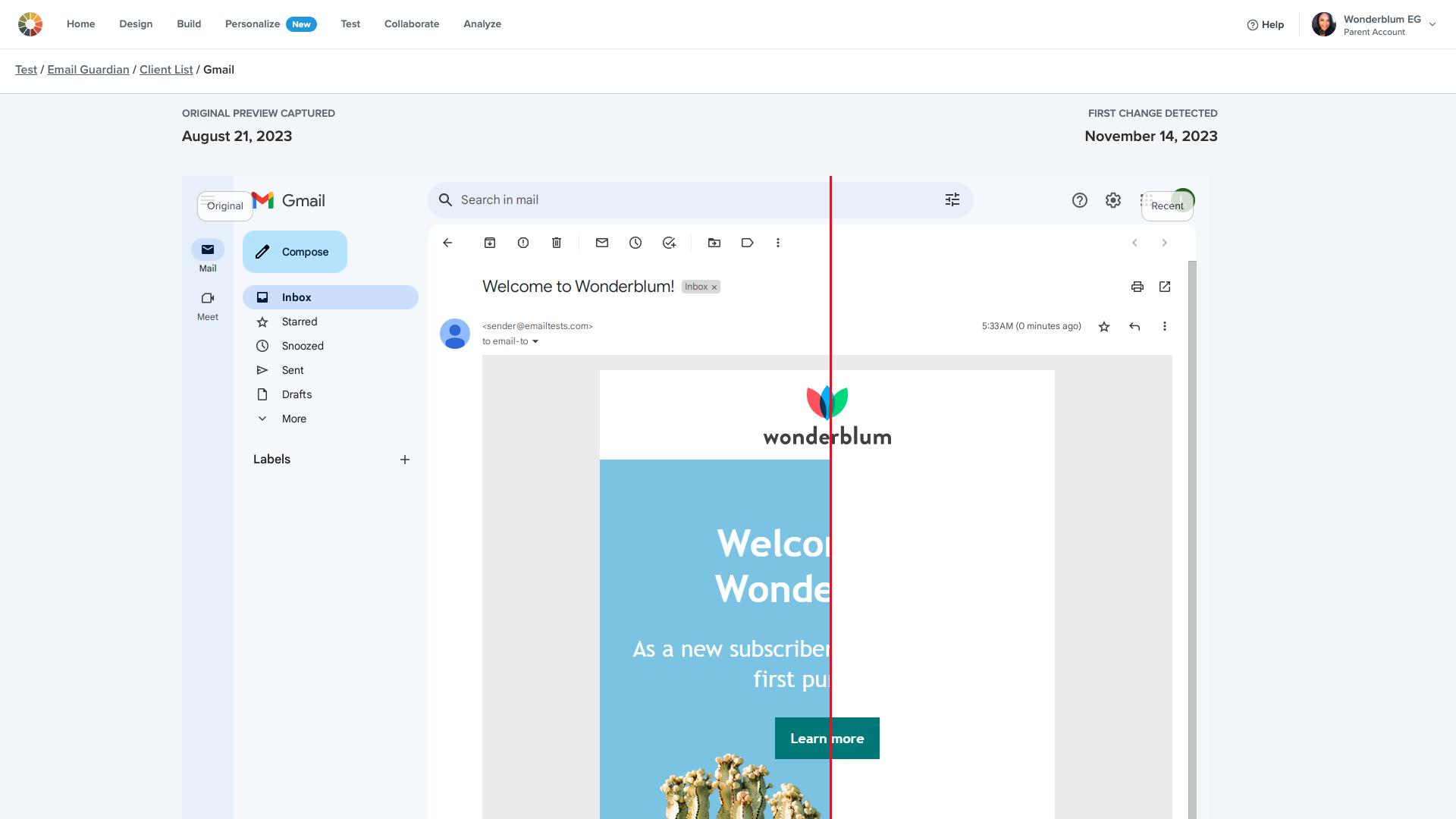Expand Labels section with plus button

(404, 459)
